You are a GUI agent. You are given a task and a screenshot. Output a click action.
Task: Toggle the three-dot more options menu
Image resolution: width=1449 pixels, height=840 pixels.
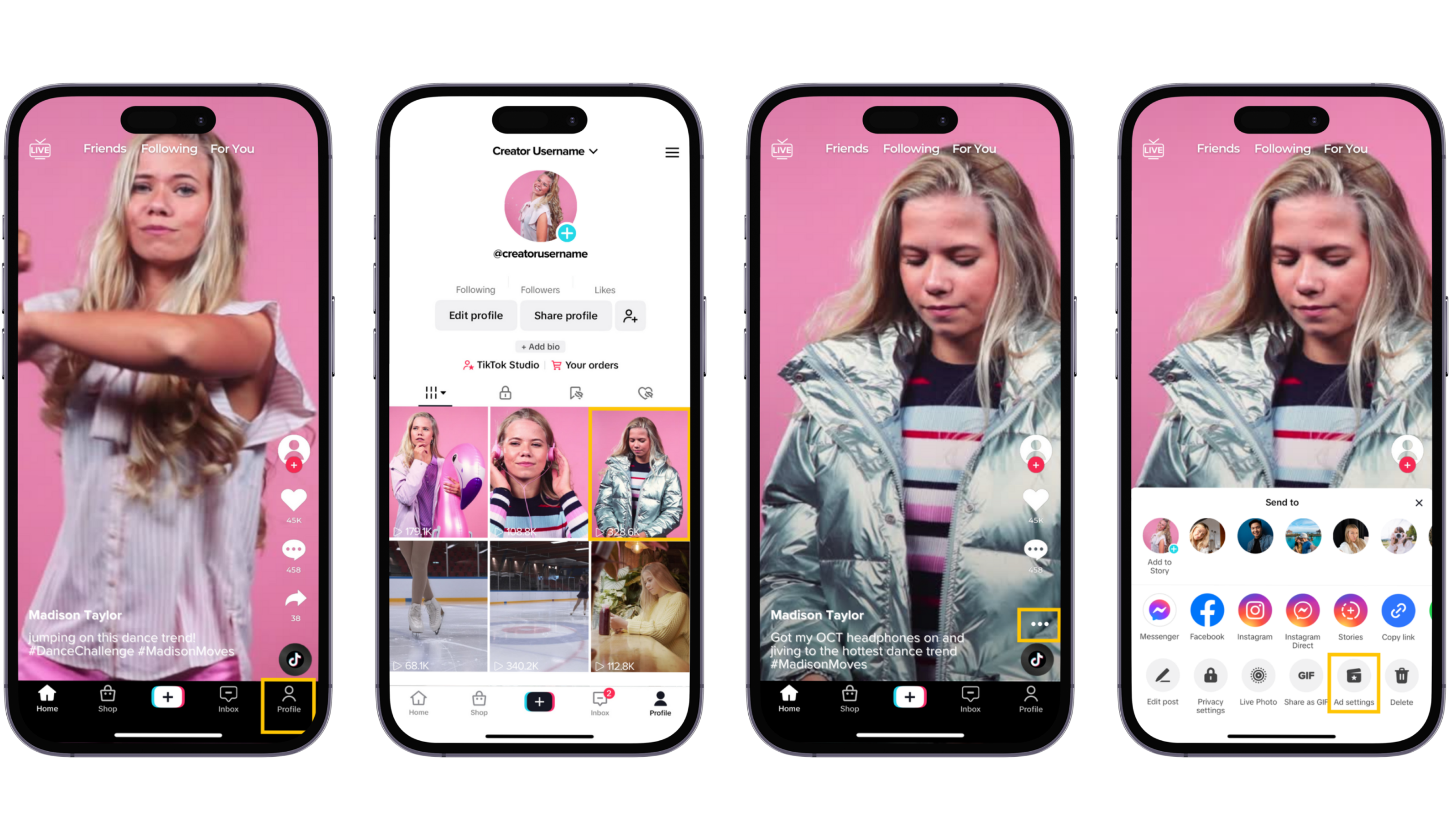[x=1039, y=623]
